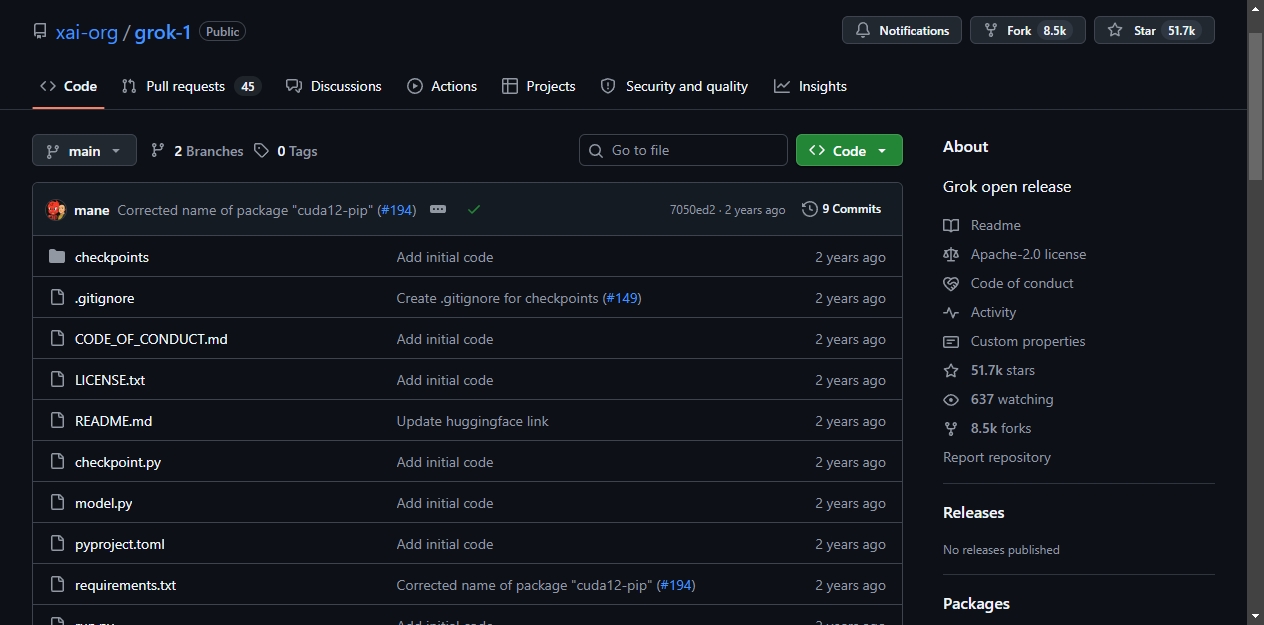Screen dimensions: 1264x625
Task: Expand commit message ellipsis button
Action: pos(438,209)
